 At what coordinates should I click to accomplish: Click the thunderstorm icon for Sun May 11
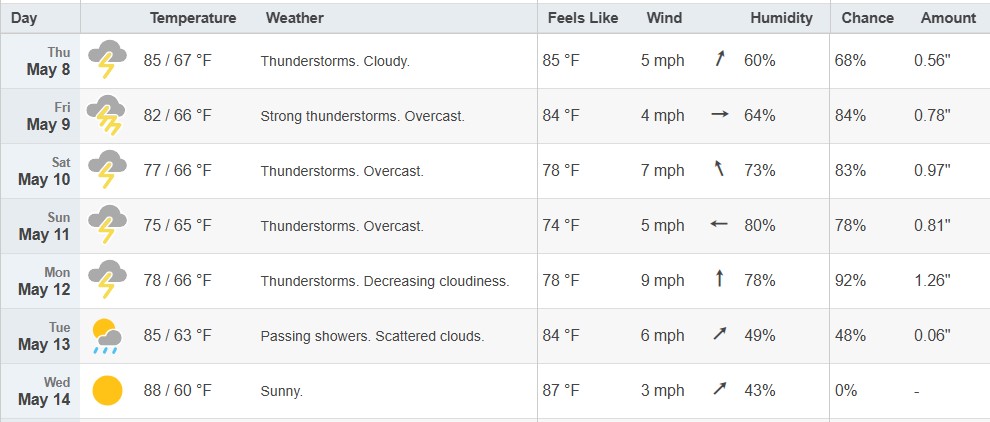click(107, 224)
